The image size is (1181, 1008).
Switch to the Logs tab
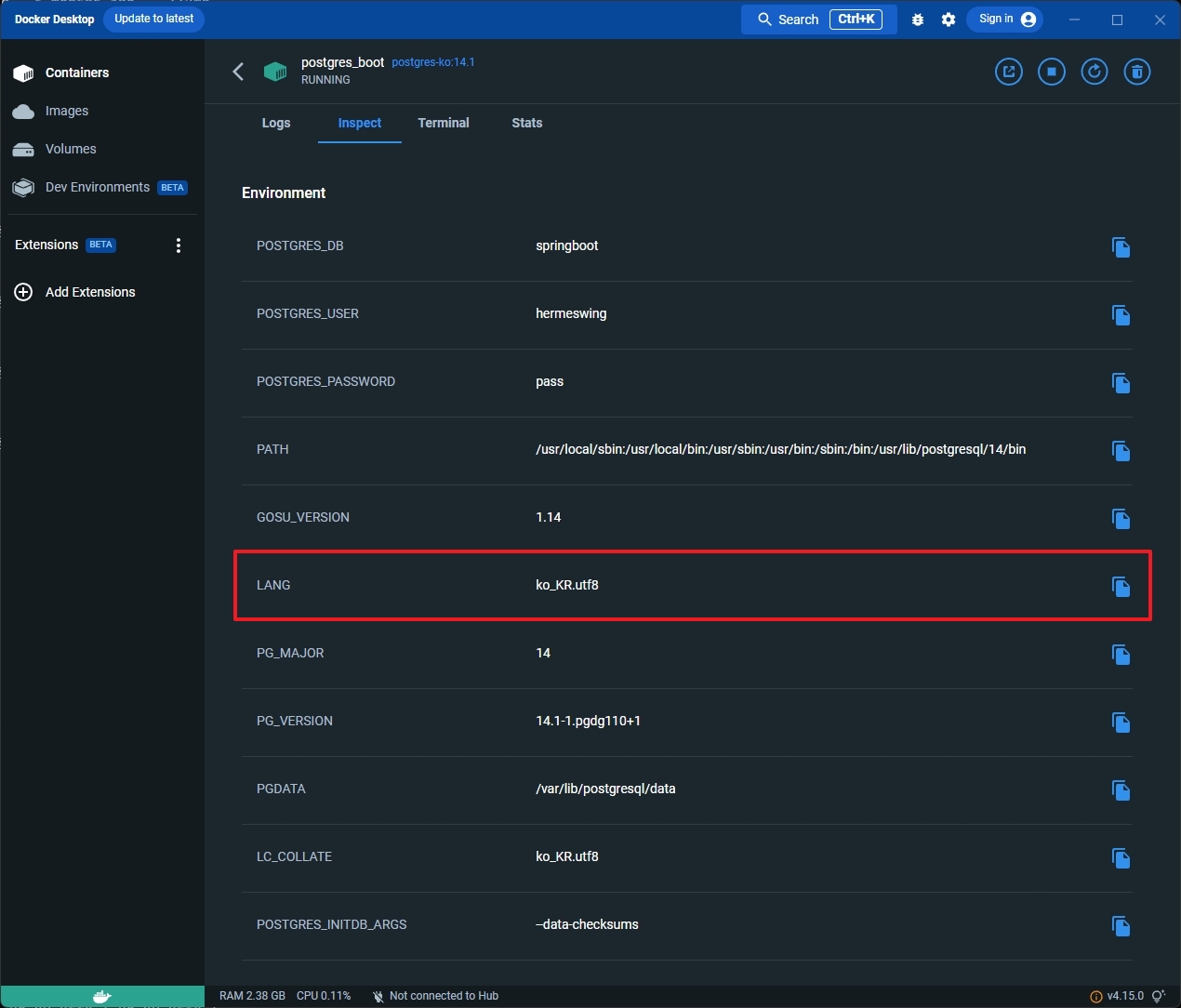276,123
